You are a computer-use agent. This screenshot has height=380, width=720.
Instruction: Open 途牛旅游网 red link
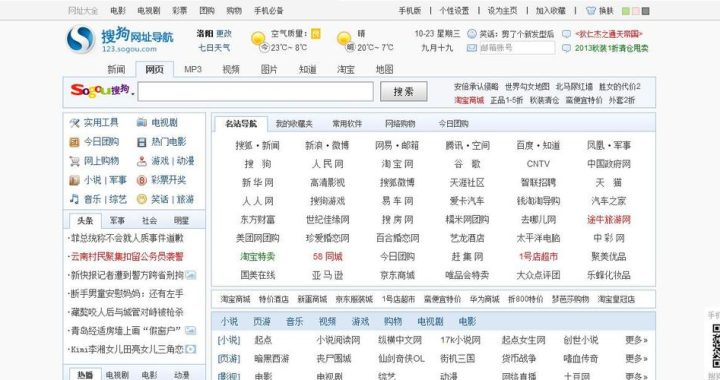click(x=609, y=219)
